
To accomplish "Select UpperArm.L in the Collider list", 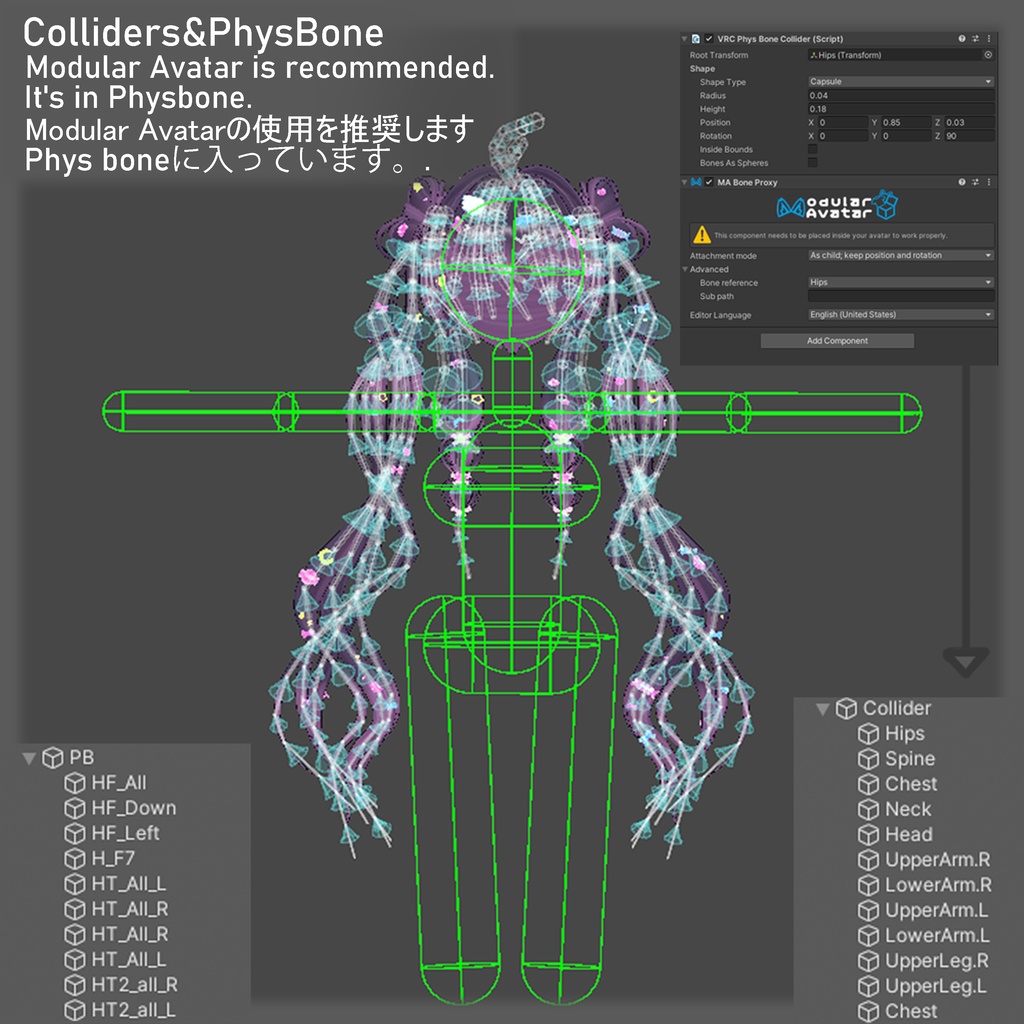I will [x=936, y=910].
